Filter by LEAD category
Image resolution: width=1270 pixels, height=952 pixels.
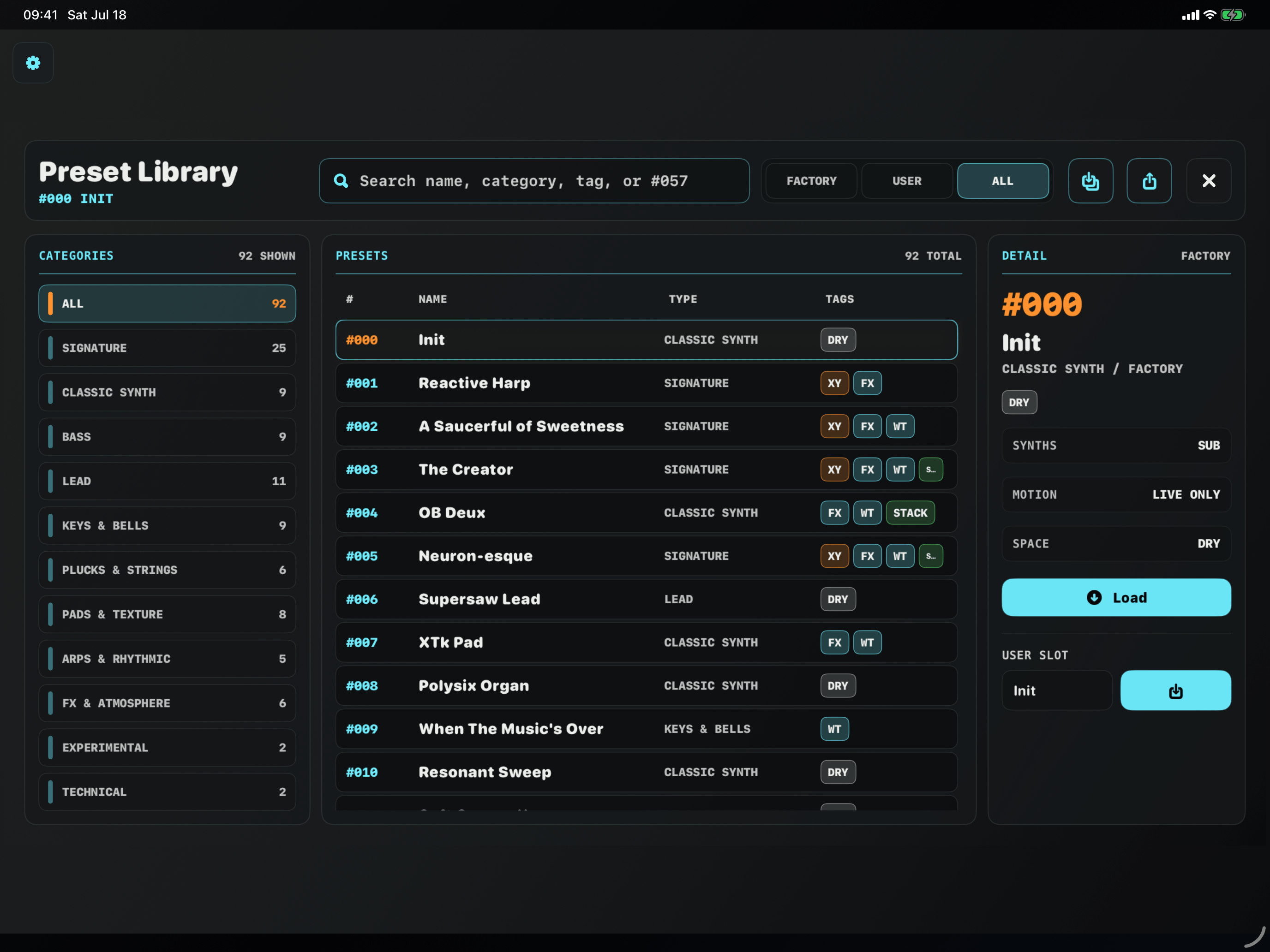[x=167, y=481]
